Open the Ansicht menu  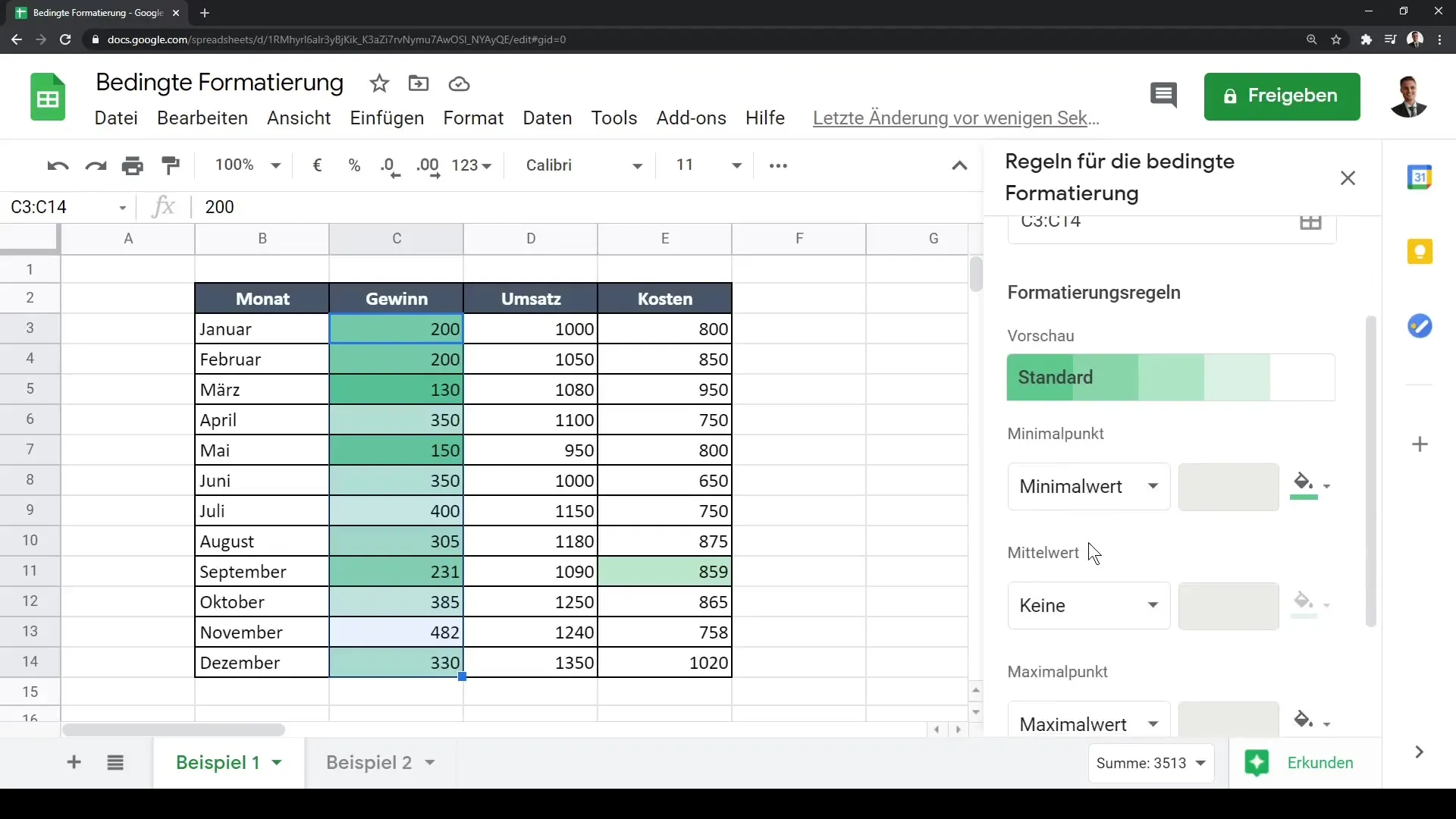(x=299, y=118)
